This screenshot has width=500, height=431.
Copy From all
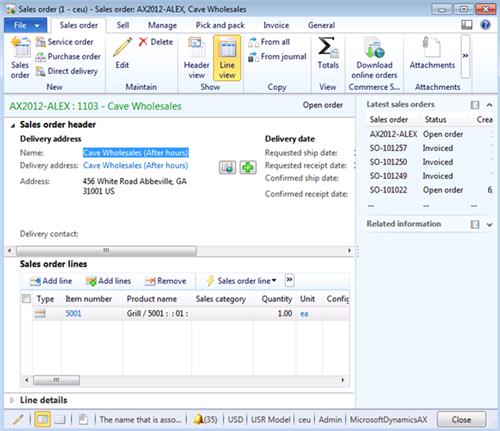[x=269, y=42]
